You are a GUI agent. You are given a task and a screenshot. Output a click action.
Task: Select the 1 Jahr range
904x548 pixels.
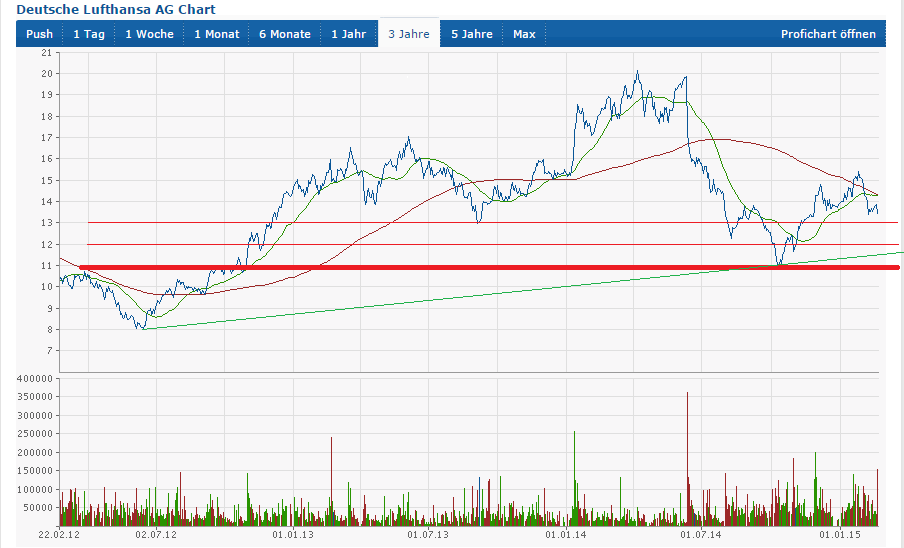[348, 34]
